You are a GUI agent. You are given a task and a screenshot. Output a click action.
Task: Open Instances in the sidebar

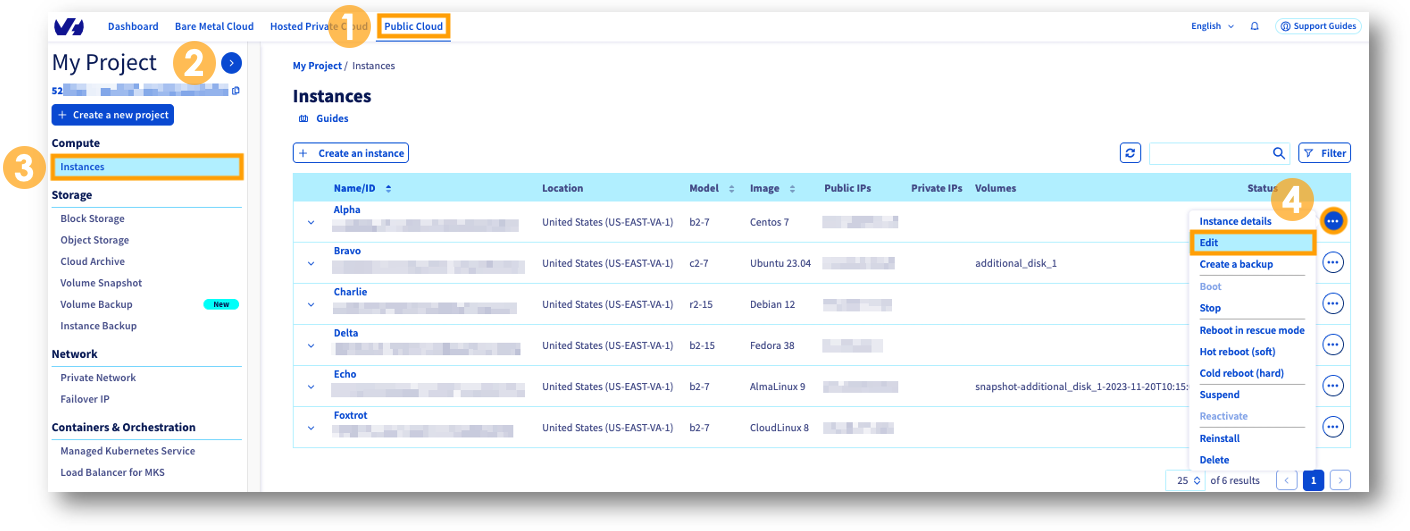click(x=147, y=166)
